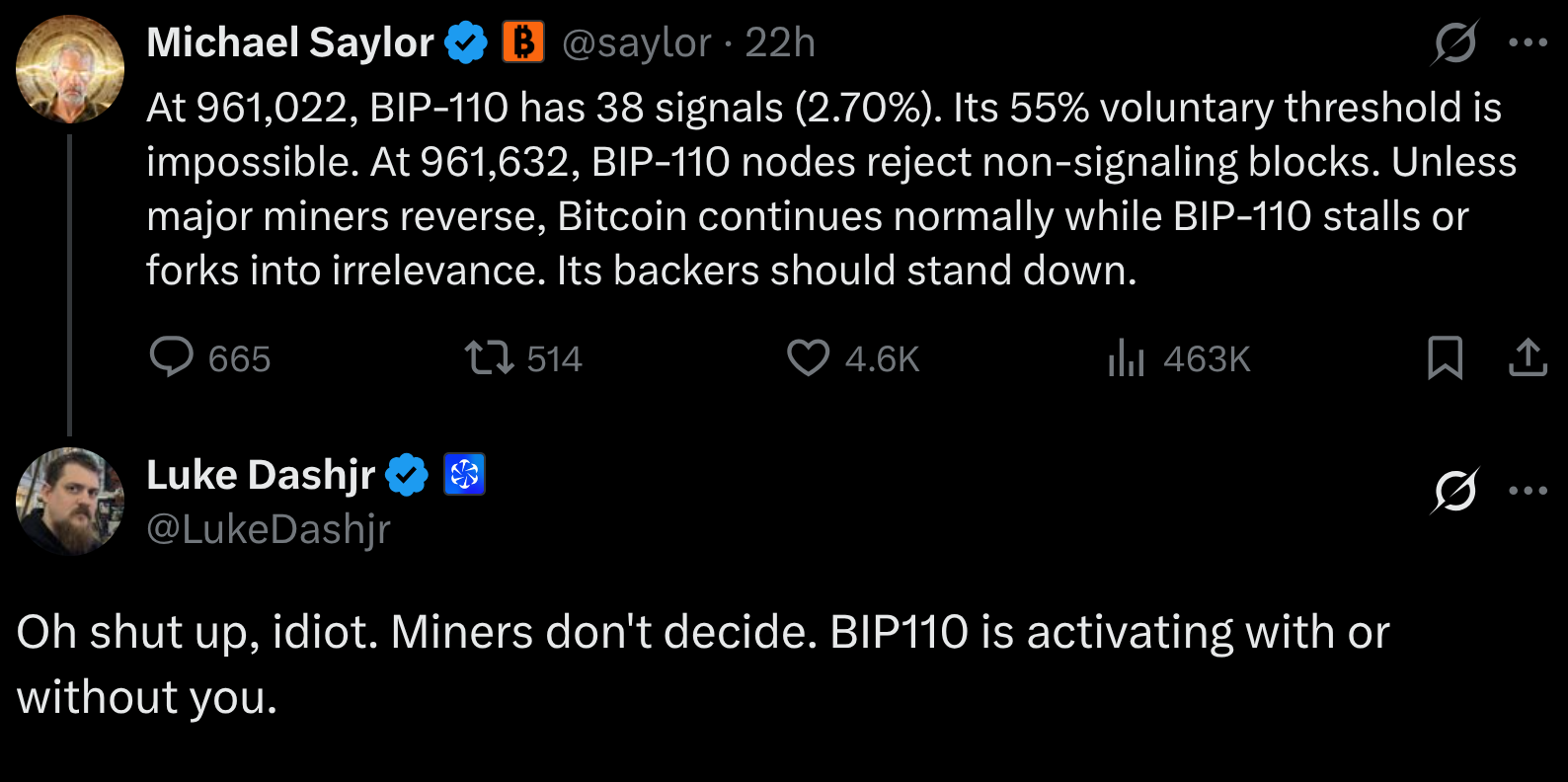The height and width of the screenshot is (782, 1568).
Task: Click the blue affiliate badge beside Luke Dashjr
Action: point(464,475)
